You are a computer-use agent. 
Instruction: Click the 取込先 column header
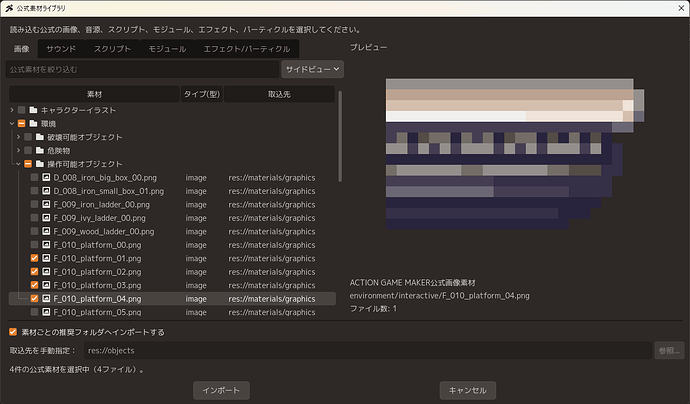pos(279,94)
